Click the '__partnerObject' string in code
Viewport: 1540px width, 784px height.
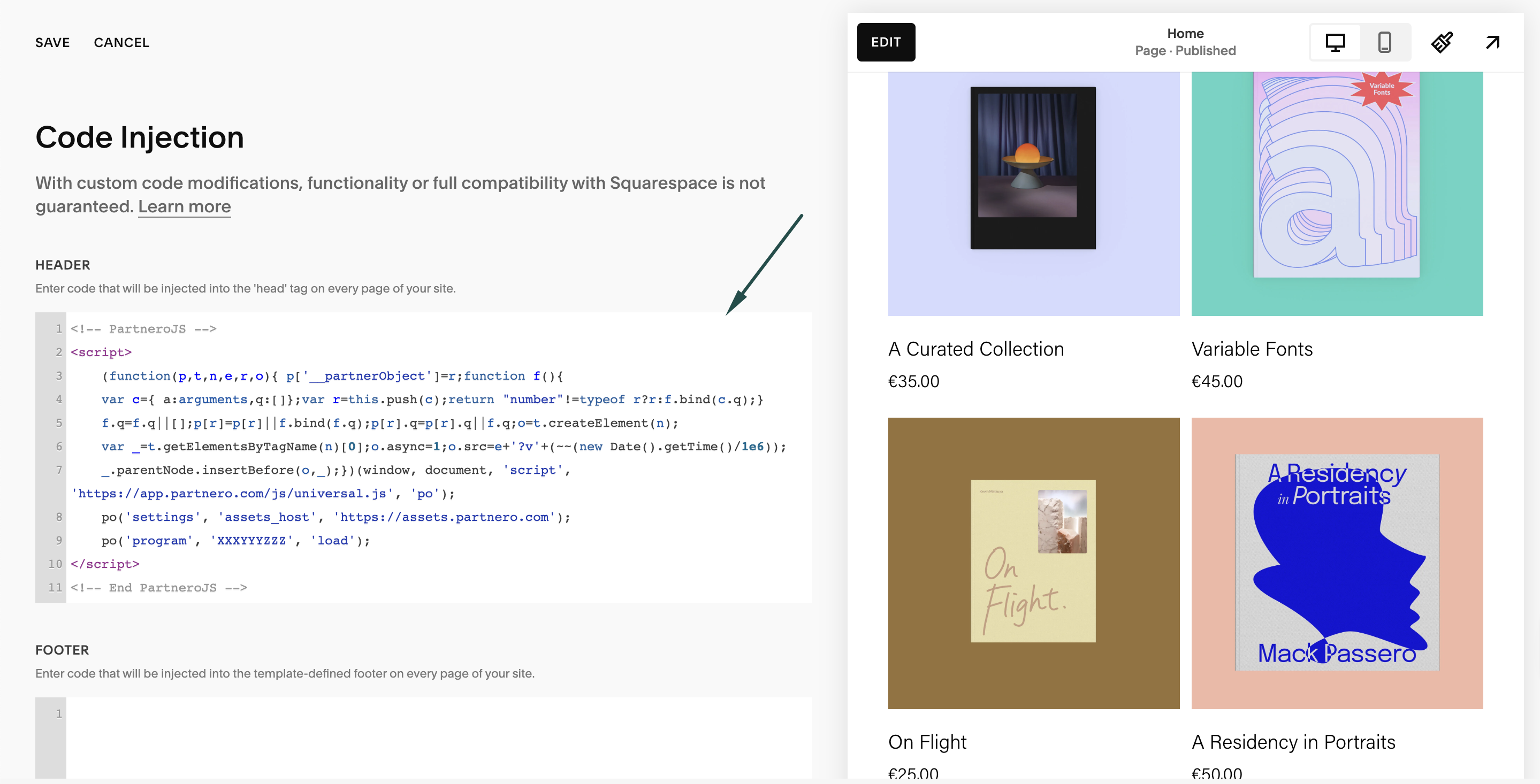[x=367, y=376]
